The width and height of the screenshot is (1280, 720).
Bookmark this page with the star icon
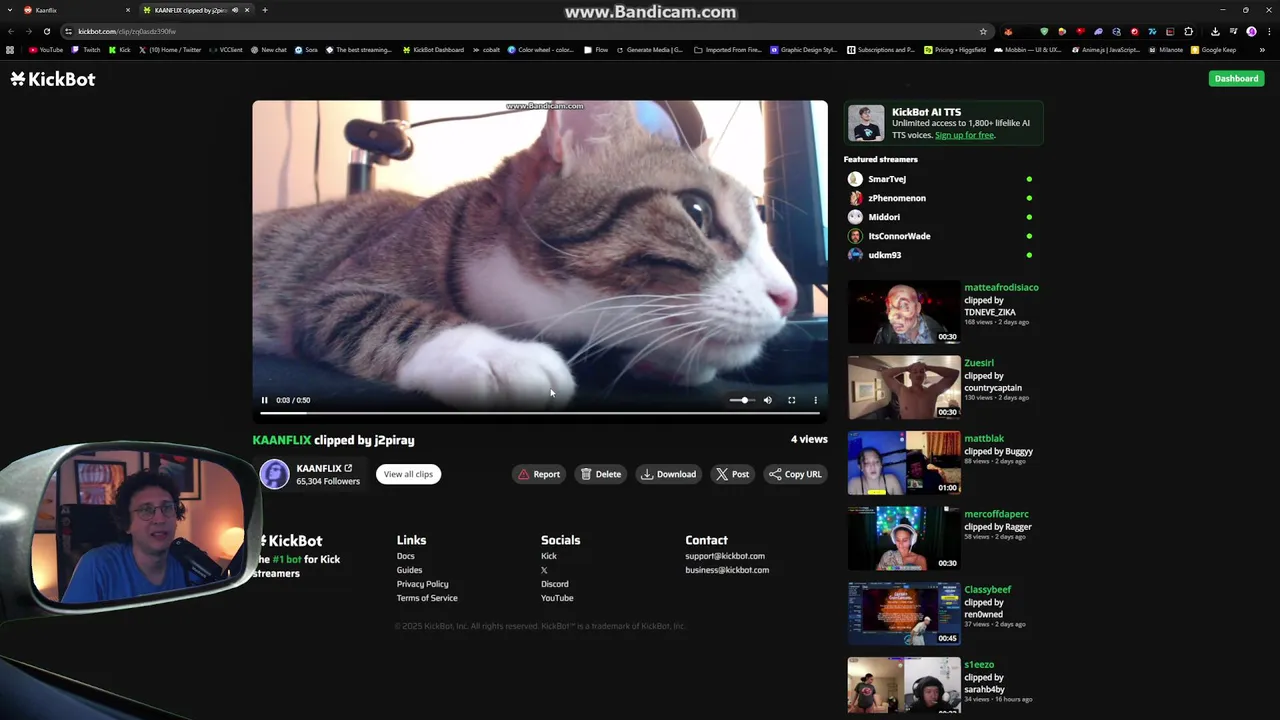[x=983, y=31]
